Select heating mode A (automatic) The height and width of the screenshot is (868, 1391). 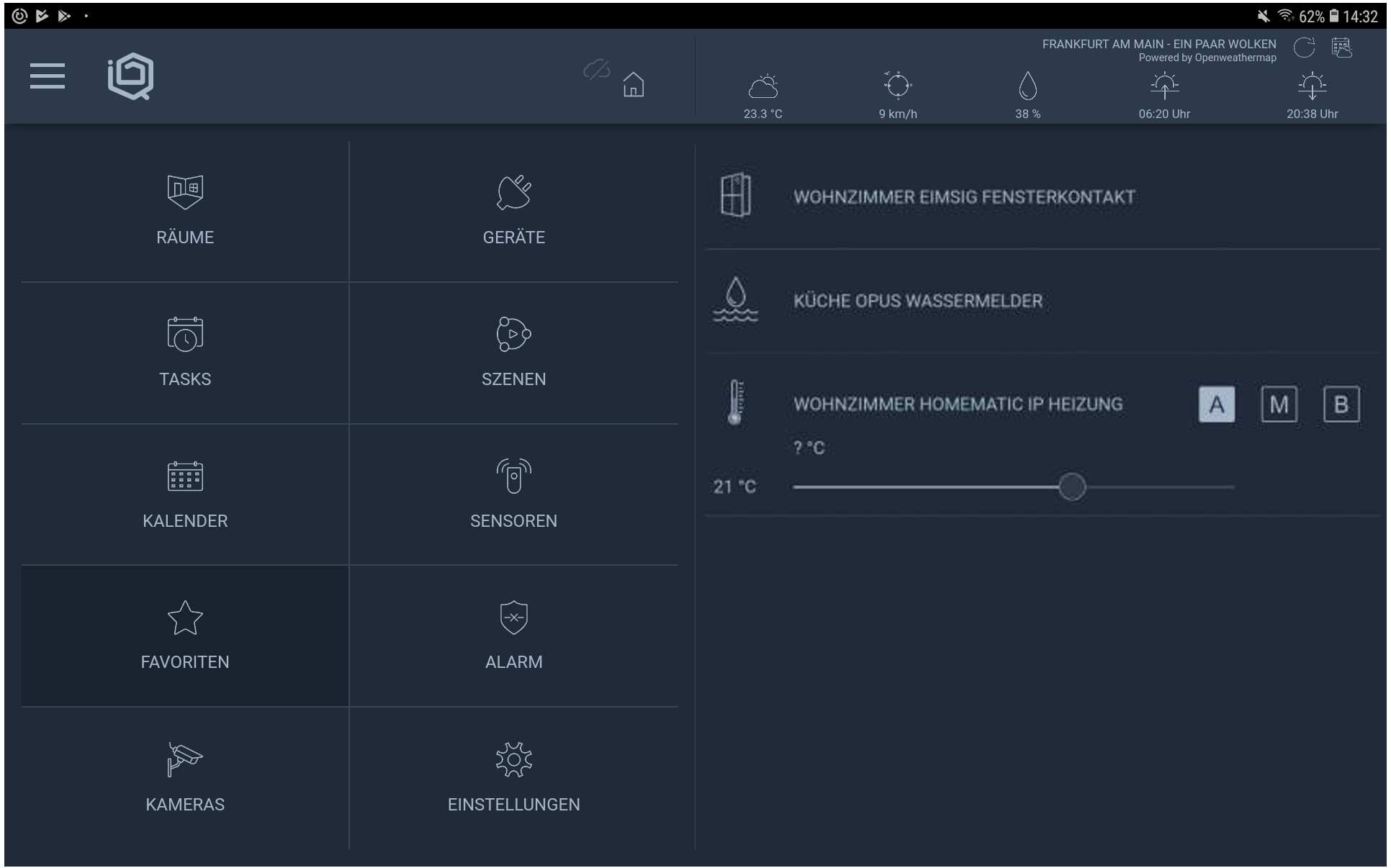tap(1216, 404)
